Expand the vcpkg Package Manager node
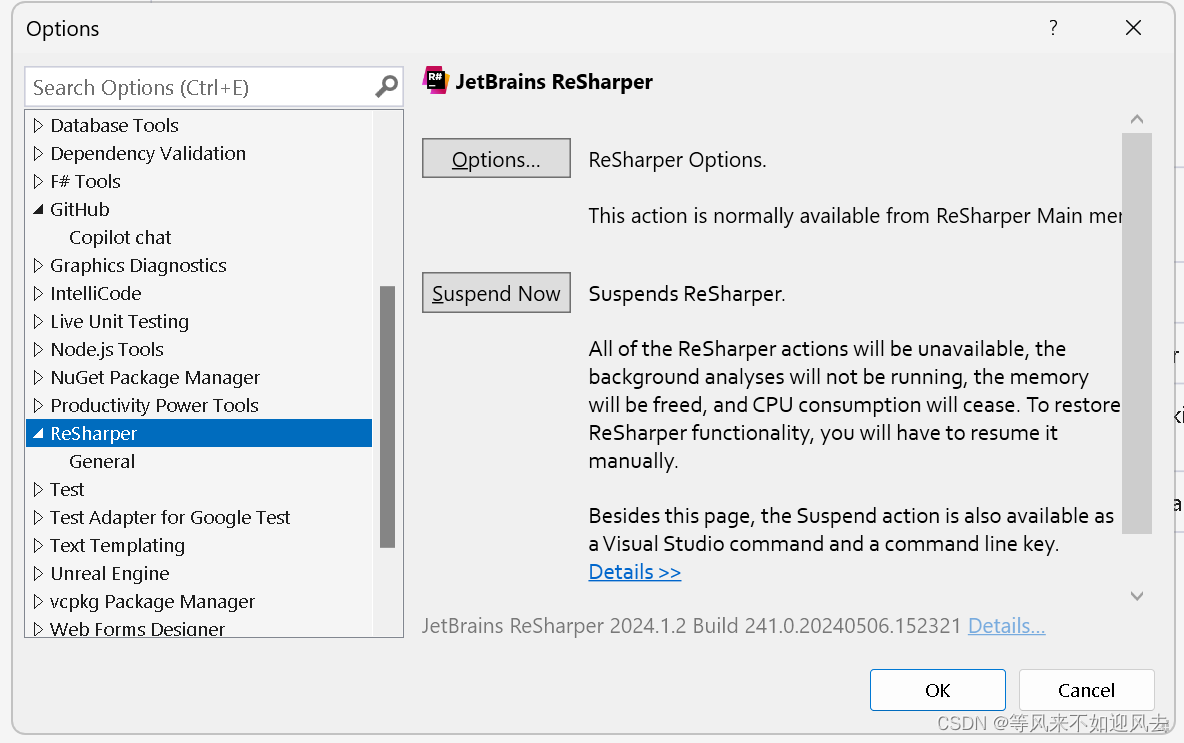Screen dimensions: 1184x743 (38, 601)
